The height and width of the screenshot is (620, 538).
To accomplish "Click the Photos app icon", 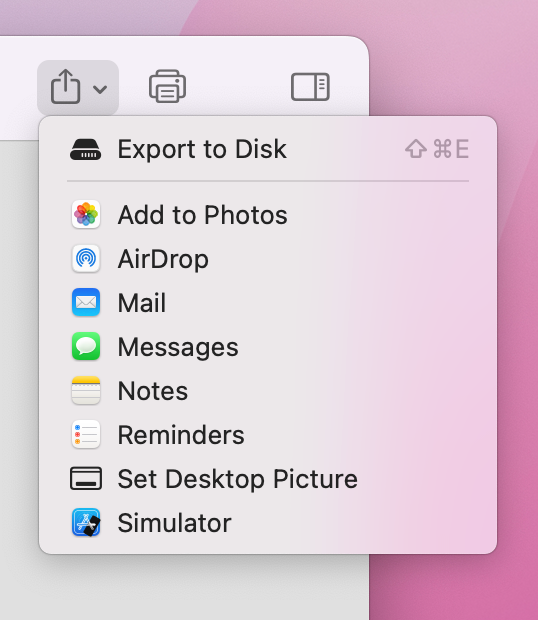I will (86, 215).
